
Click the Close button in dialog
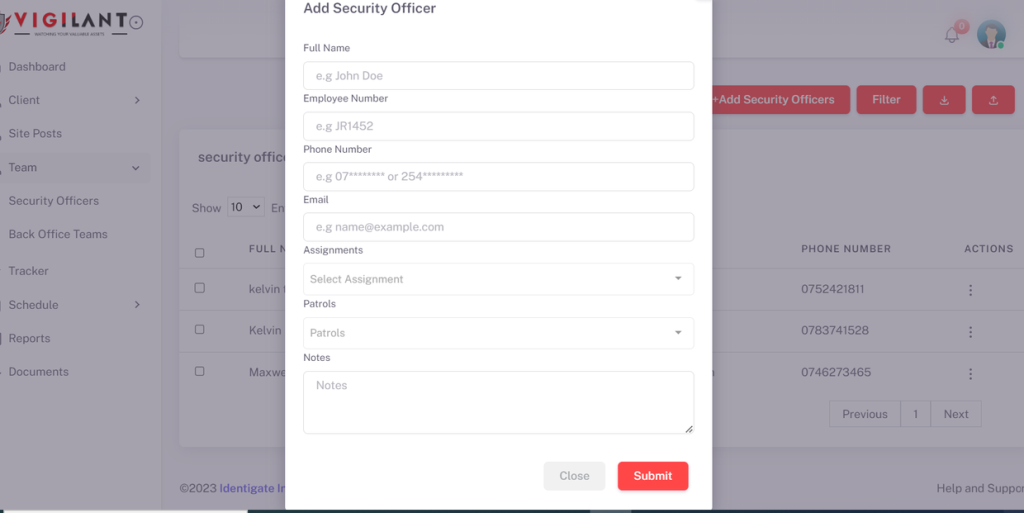coord(574,476)
